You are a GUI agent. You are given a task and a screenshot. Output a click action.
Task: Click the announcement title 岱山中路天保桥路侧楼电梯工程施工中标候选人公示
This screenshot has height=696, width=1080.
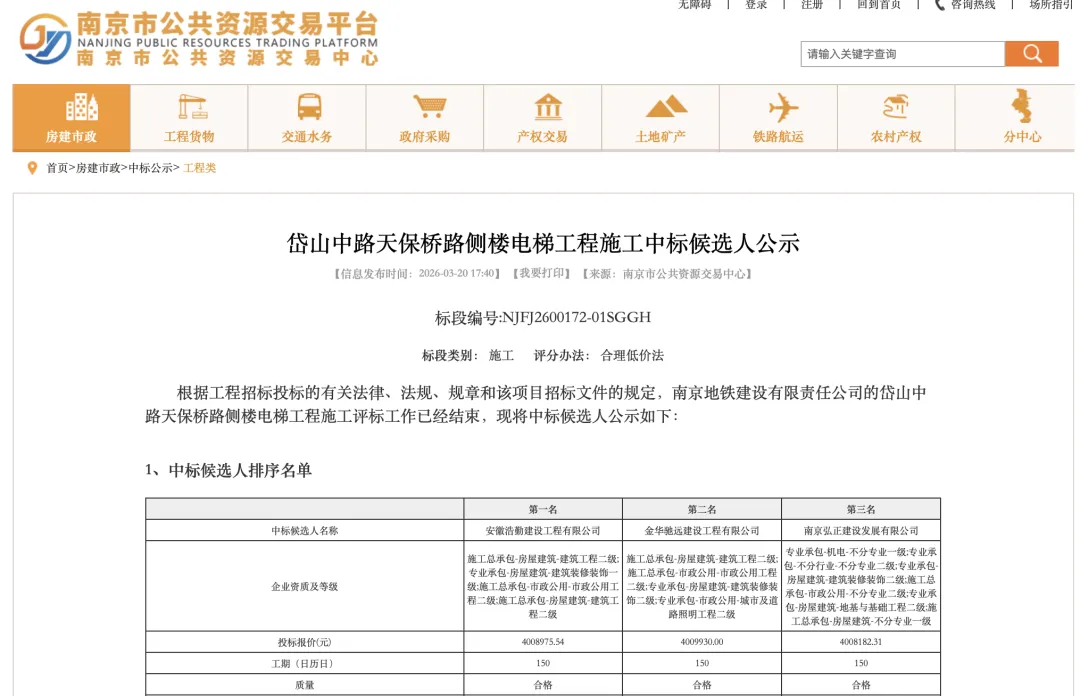click(543, 243)
